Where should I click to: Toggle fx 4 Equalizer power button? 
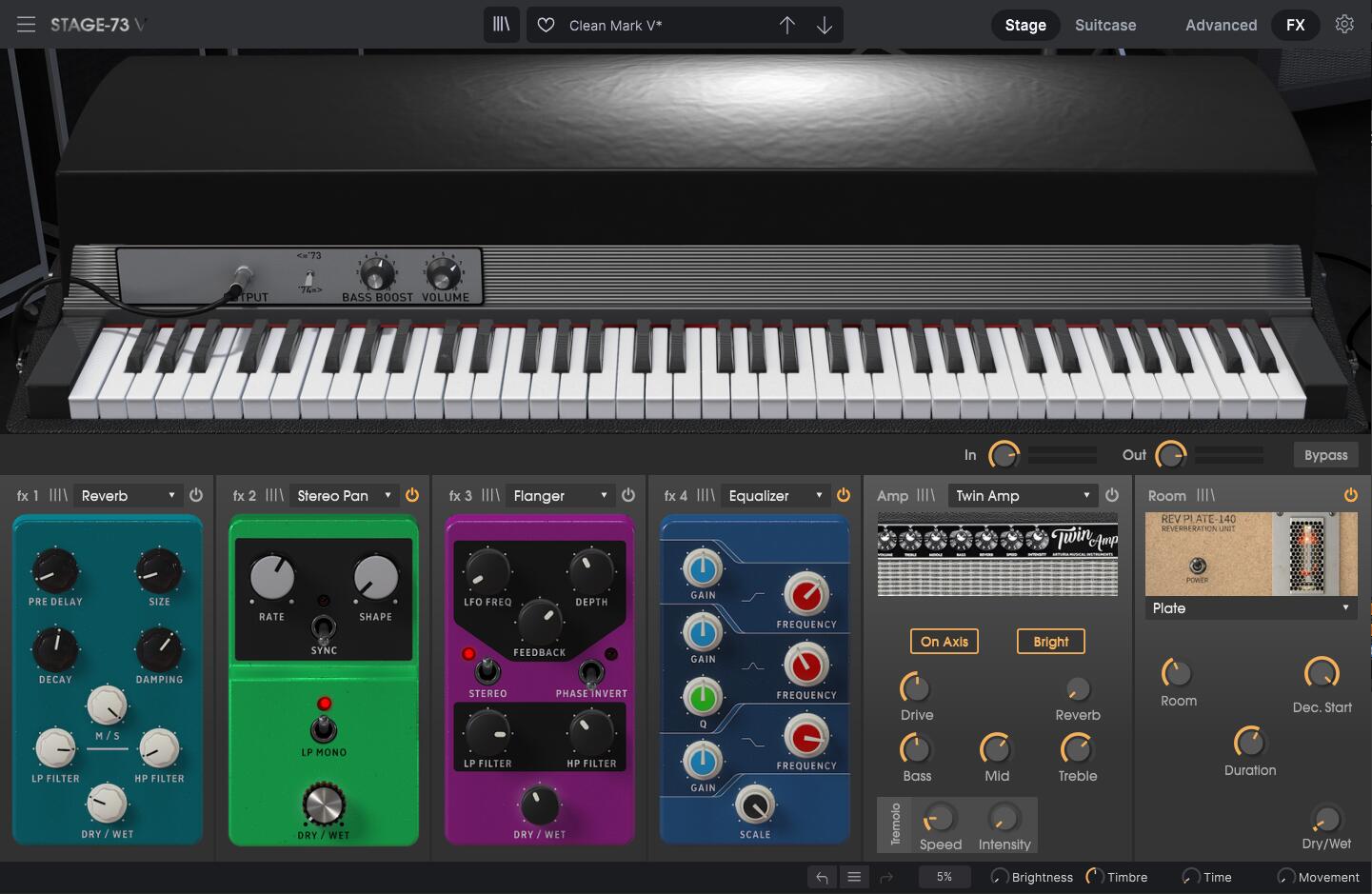coord(844,495)
